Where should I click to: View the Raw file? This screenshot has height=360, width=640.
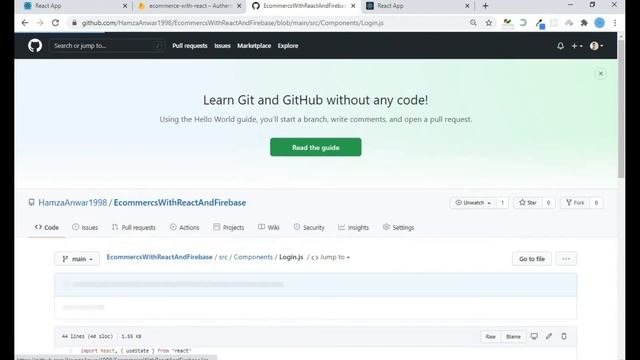[491, 337]
